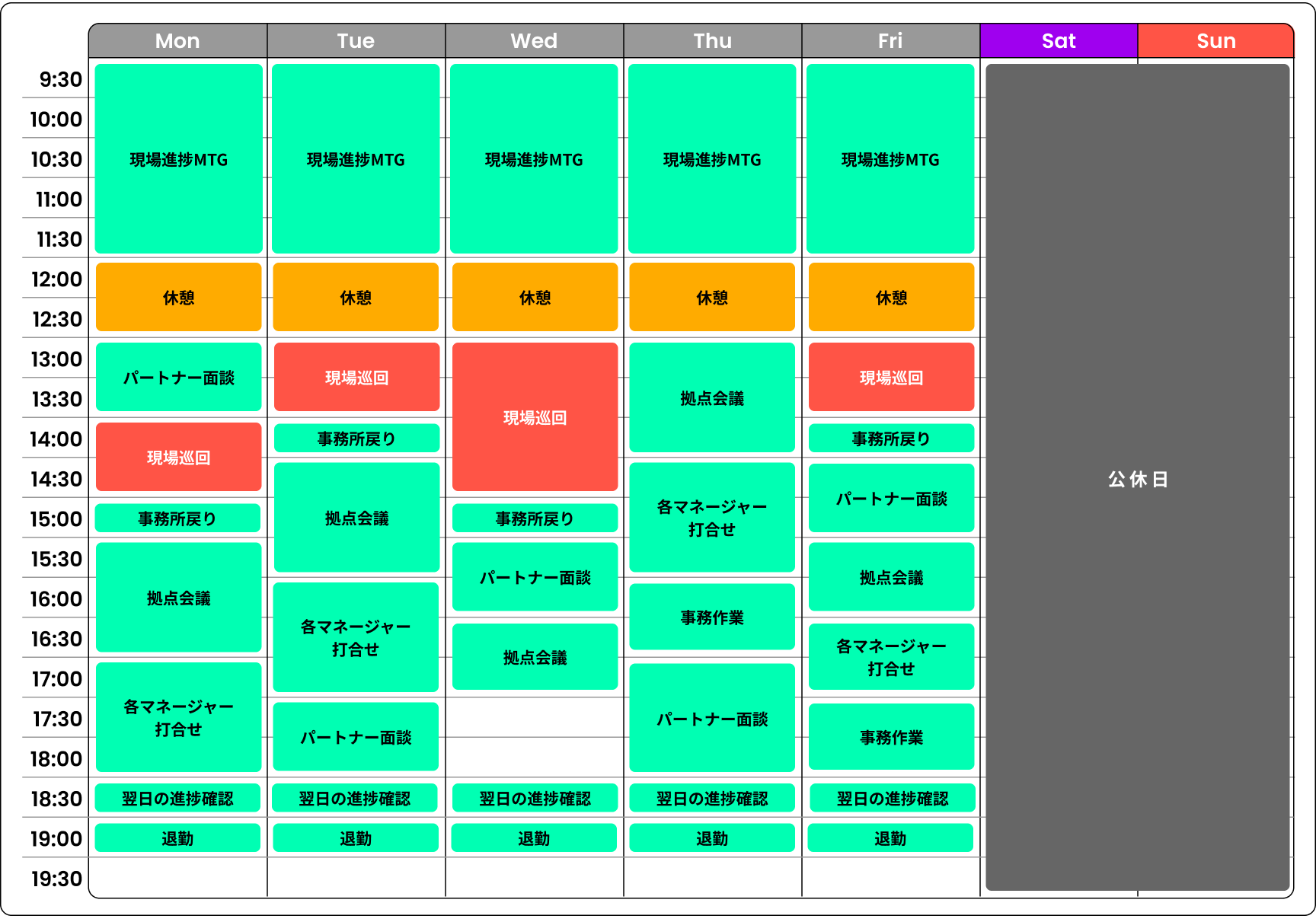Open Thursday's パートナー面談 event
1316x922 pixels.
[712, 718]
